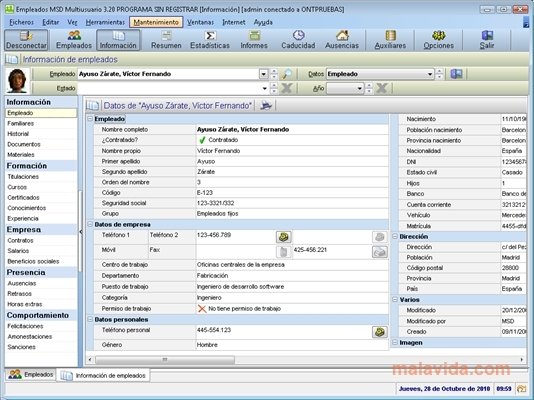Collapse the Datos personales section
The width and height of the screenshot is (534, 400).
[x=90, y=319]
